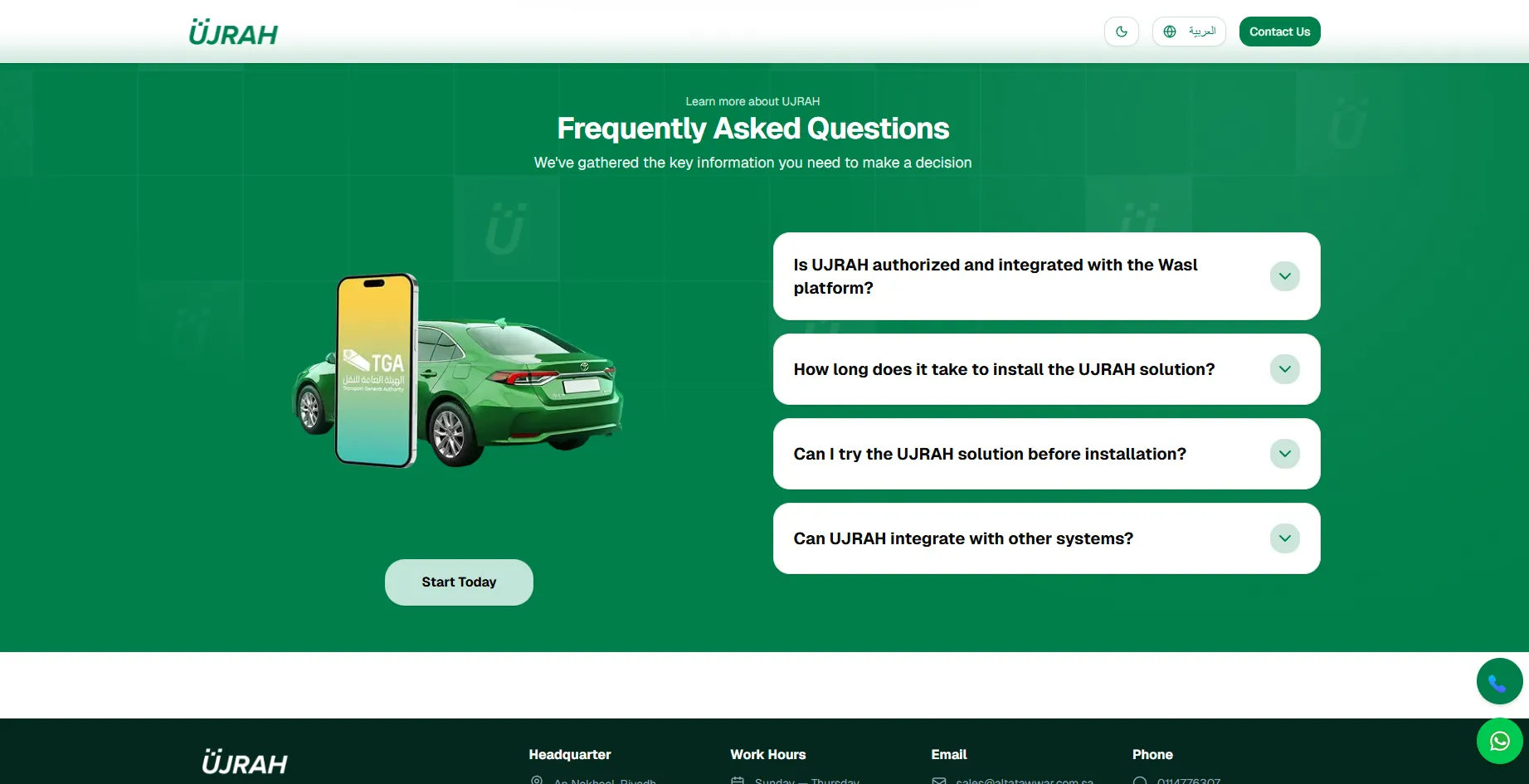Click the Contact Us button
1529x784 pixels.
pos(1279,32)
